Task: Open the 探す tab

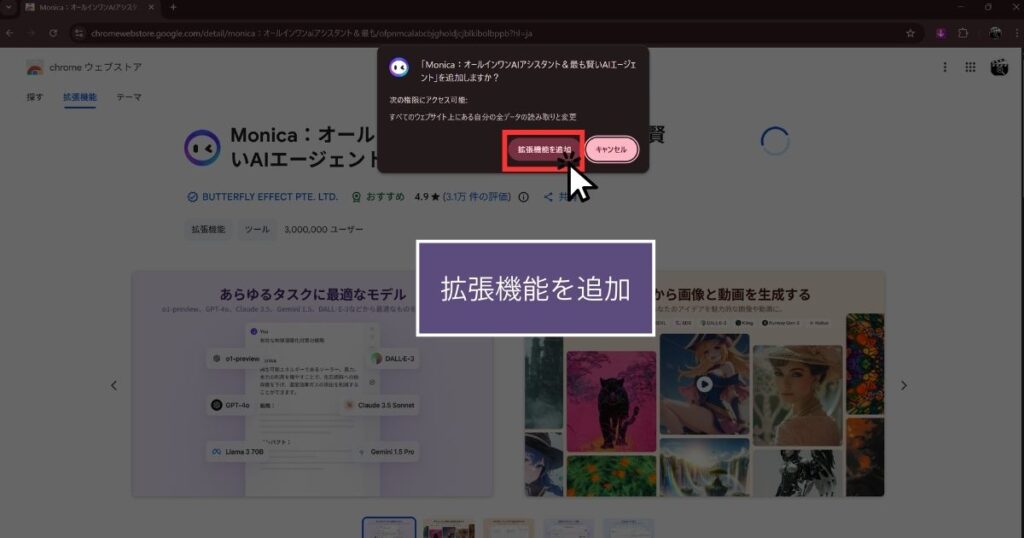Action: 35,97
